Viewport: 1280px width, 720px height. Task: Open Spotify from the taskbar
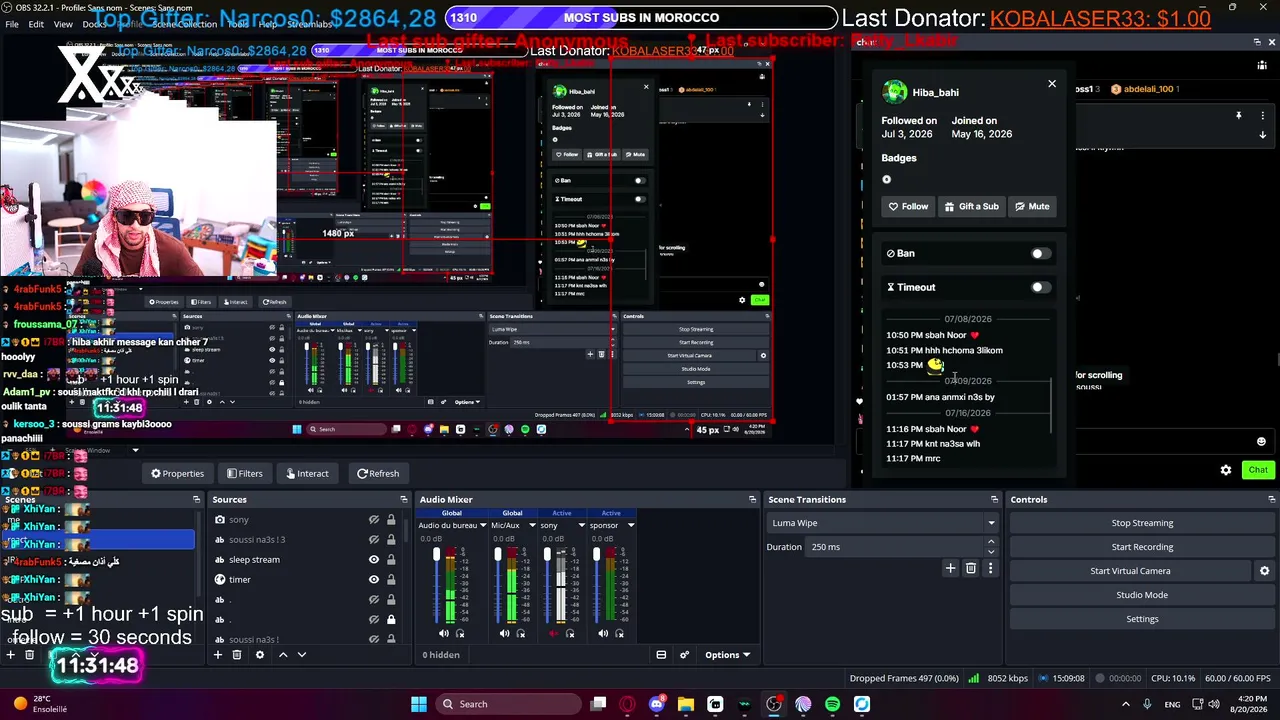(833, 704)
